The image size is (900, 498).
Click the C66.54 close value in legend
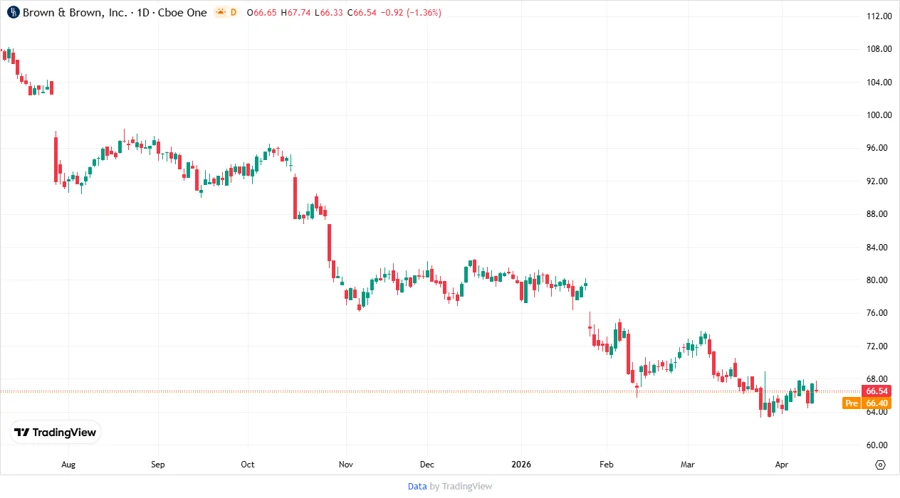362,12
